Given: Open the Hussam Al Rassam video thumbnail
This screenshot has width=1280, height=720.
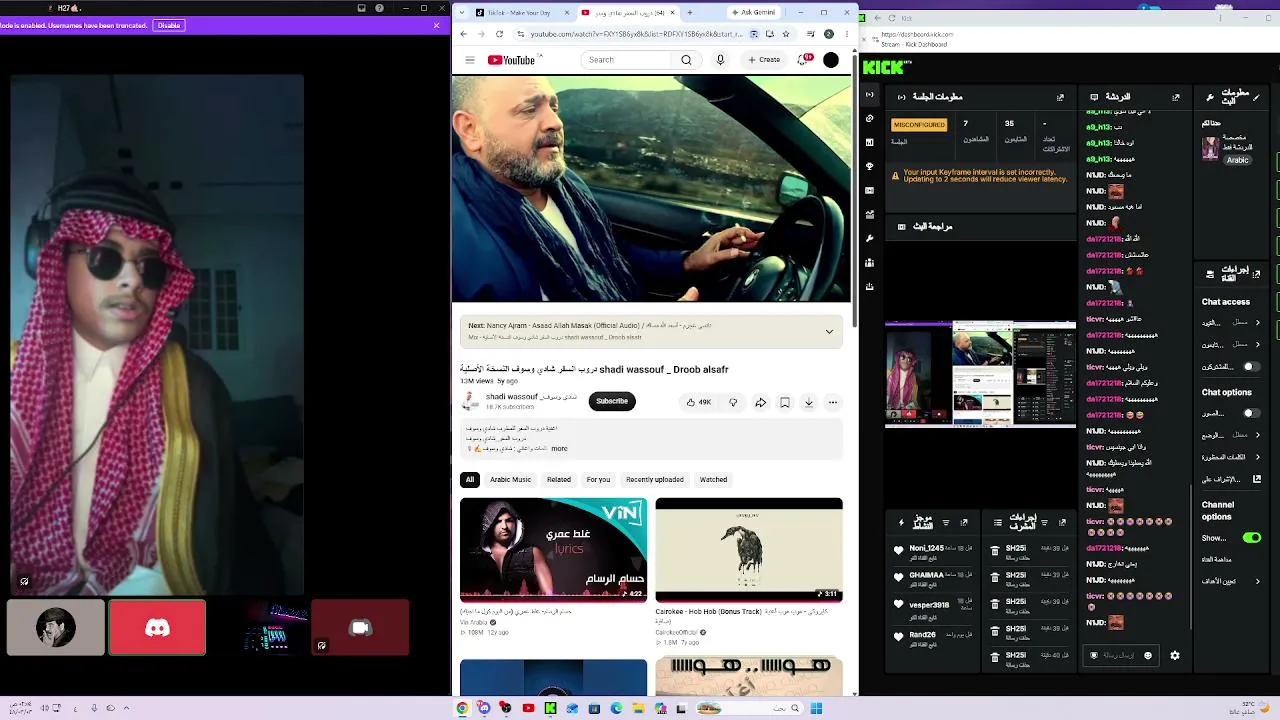Looking at the screenshot, I should pyautogui.click(x=553, y=550).
